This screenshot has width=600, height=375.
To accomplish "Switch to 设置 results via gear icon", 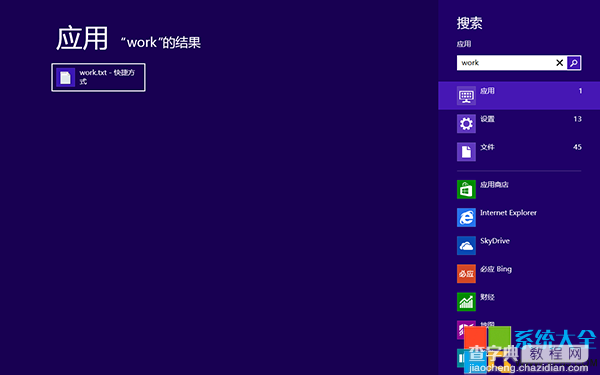I will tap(466, 124).
